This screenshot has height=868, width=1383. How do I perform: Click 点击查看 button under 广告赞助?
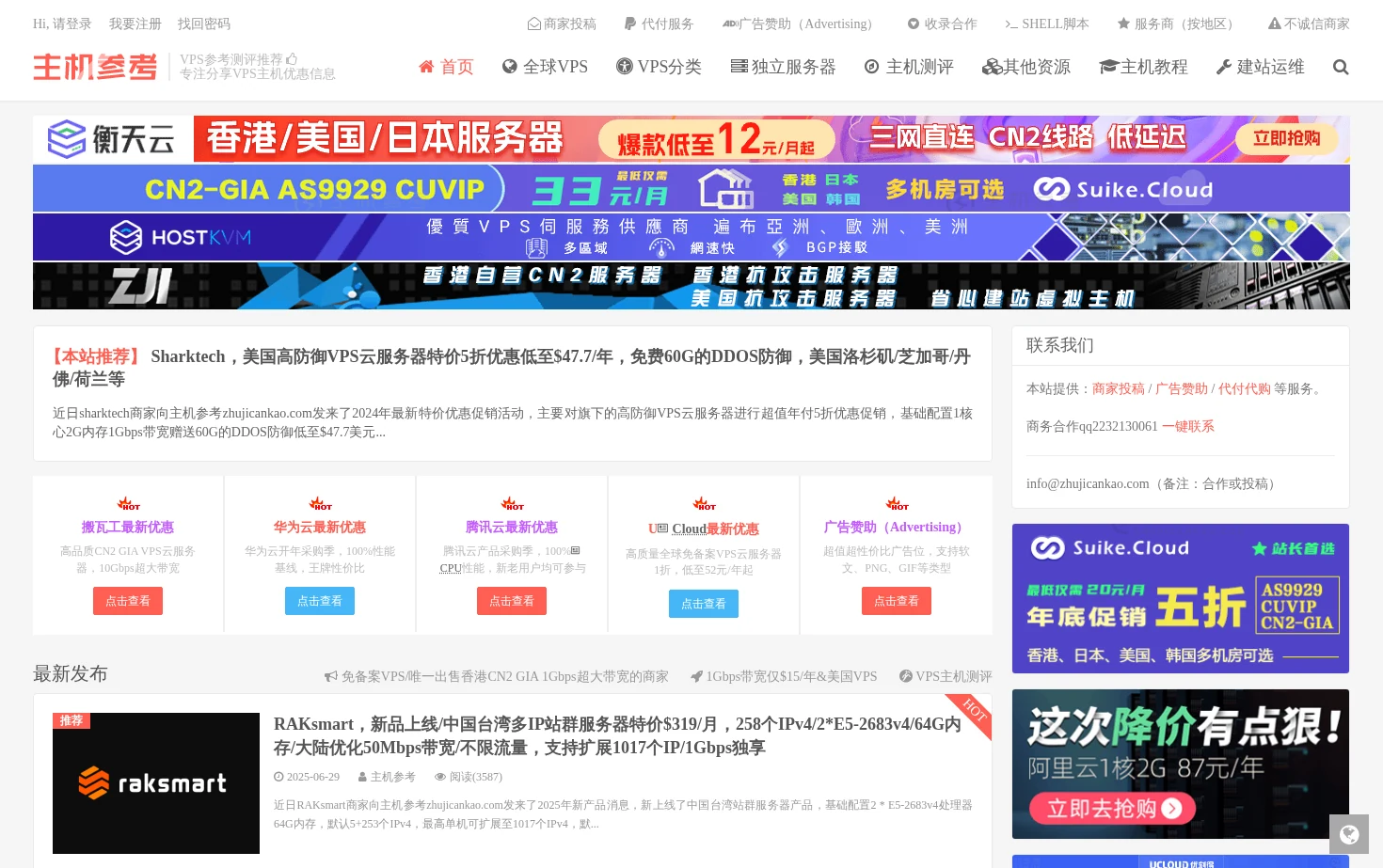[897, 601]
